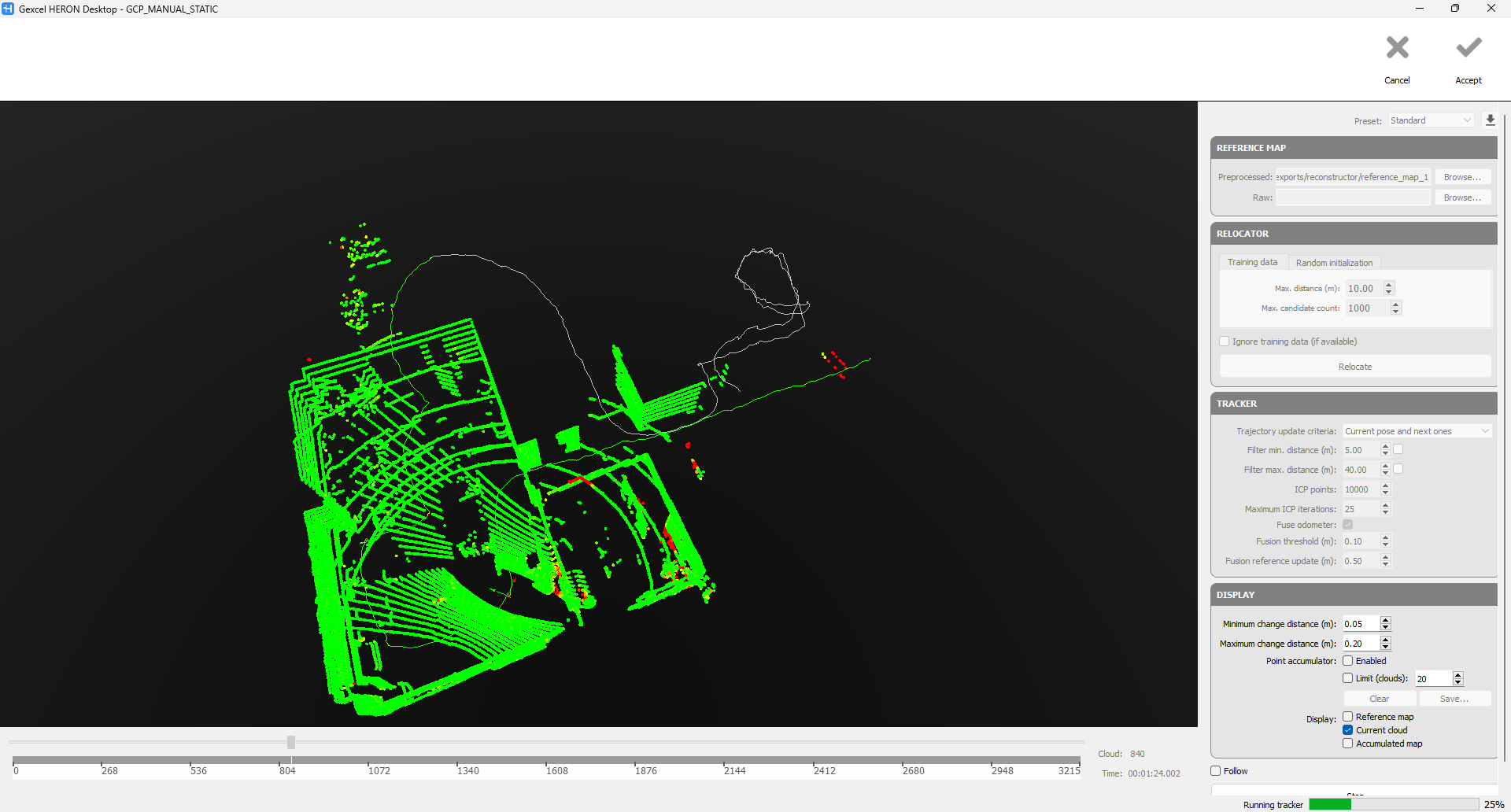Click the cloud timeline slider handle
Image resolution: width=1511 pixels, height=812 pixels.
(x=291, y=742)
